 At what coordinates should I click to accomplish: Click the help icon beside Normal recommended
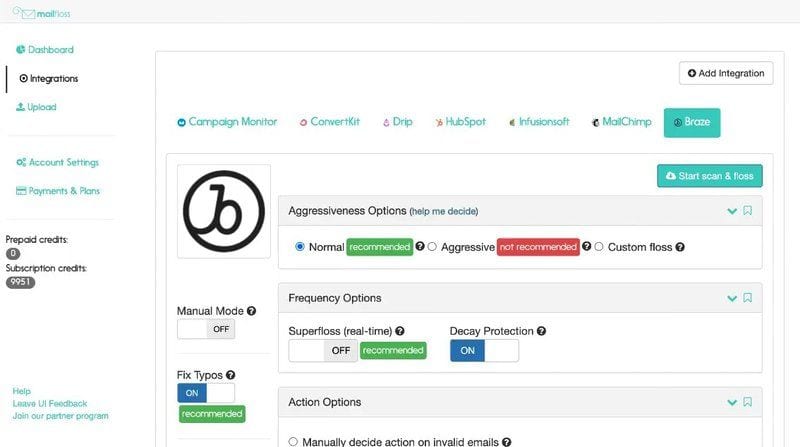pos(420,246)
